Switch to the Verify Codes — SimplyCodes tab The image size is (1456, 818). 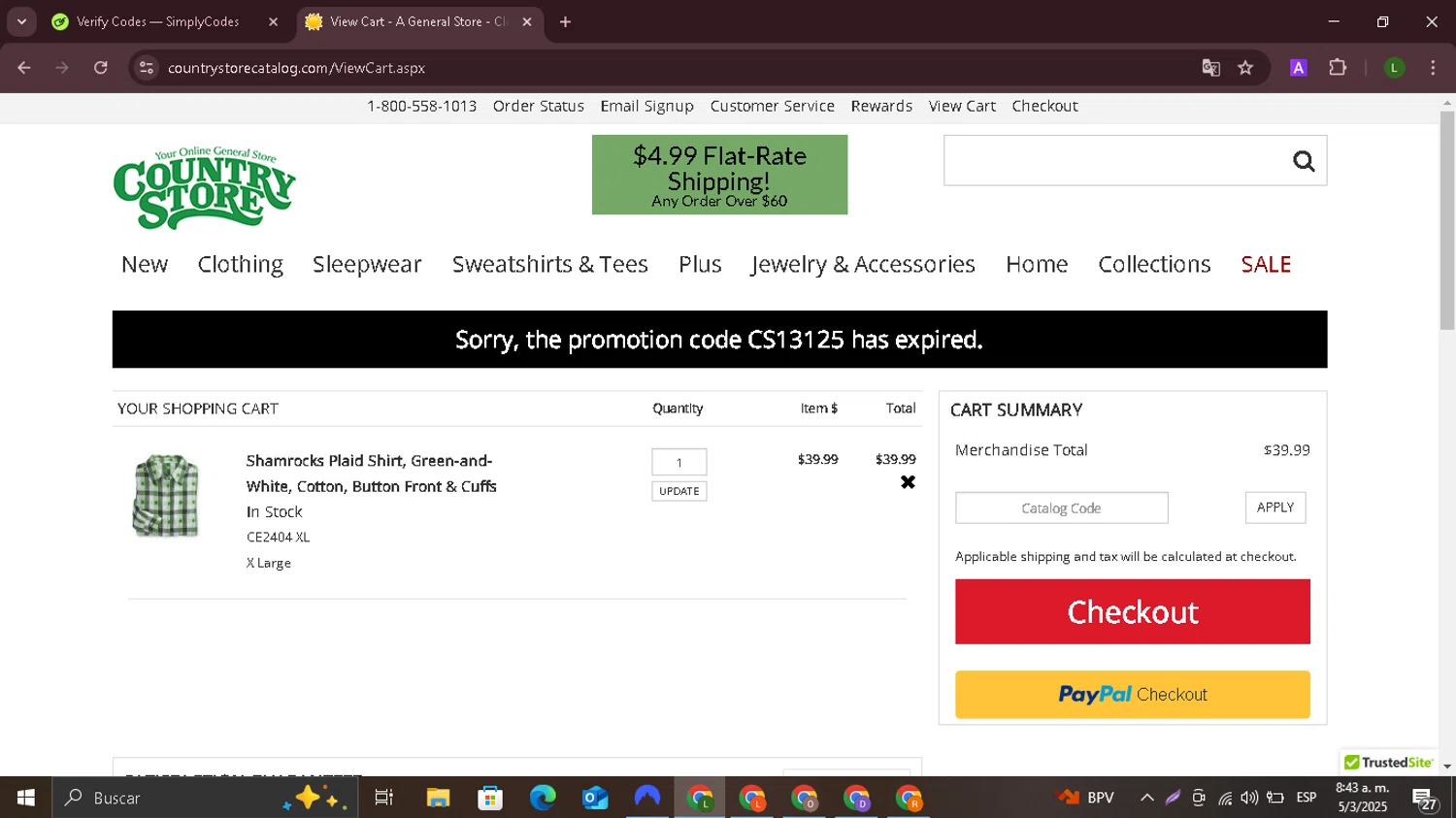160,21
